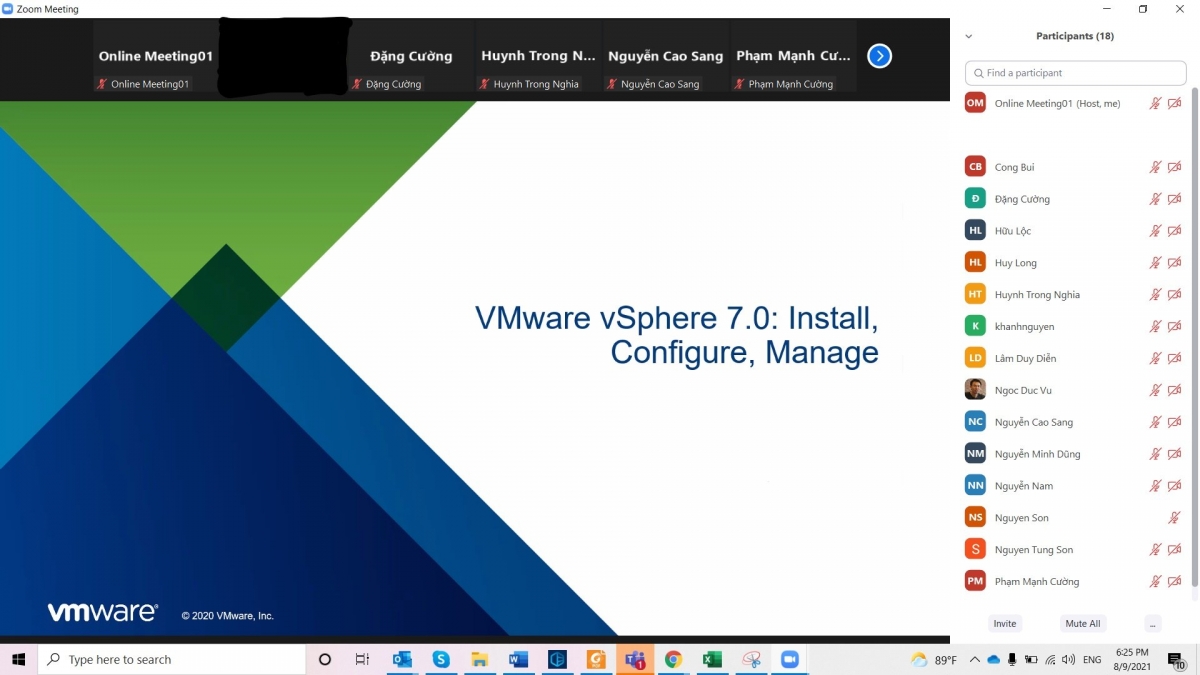Show hidden system tray icons
The height and width of the screenshot is (675, 1200).
[x=975, y=659]
